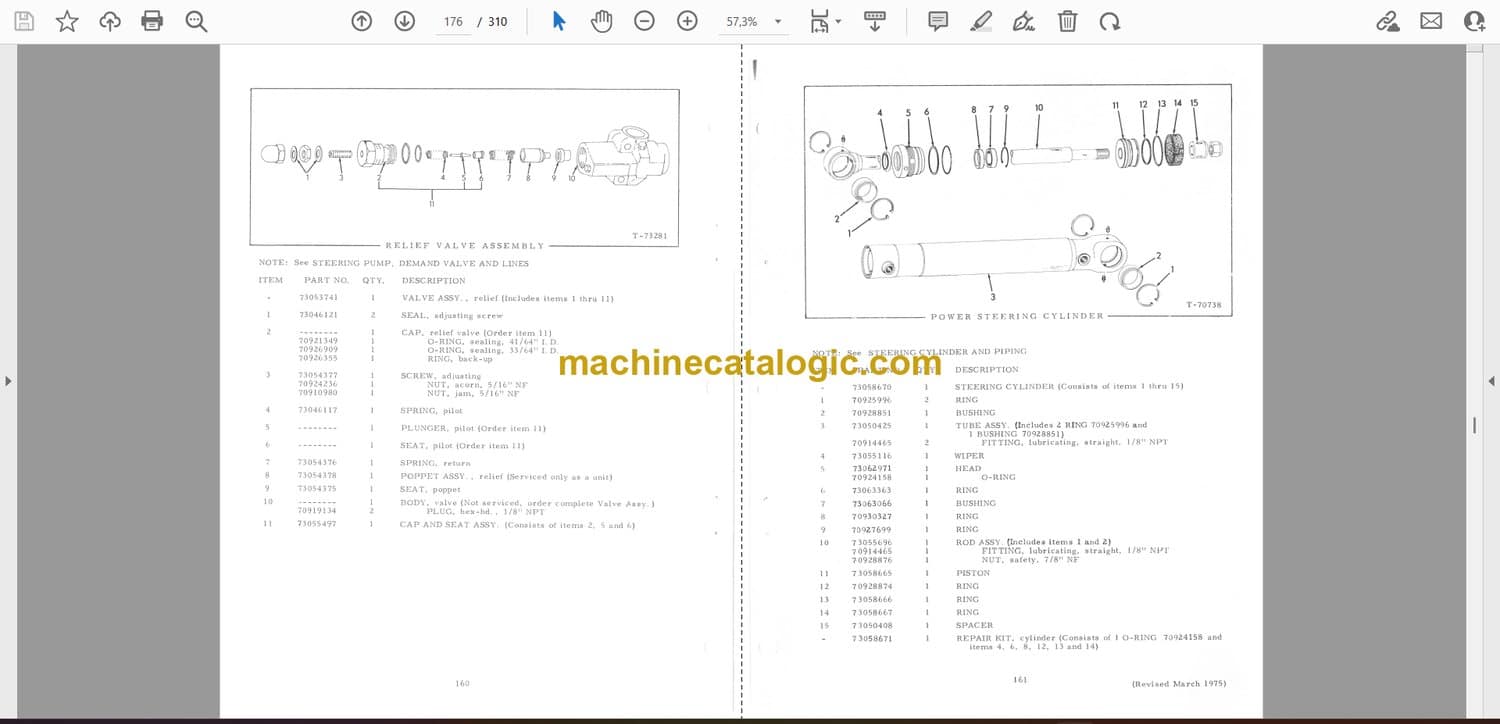This screenshot has height=724, width=1500.
Task: Click the 'PISTON' description
Action: (x=972, y=573)
